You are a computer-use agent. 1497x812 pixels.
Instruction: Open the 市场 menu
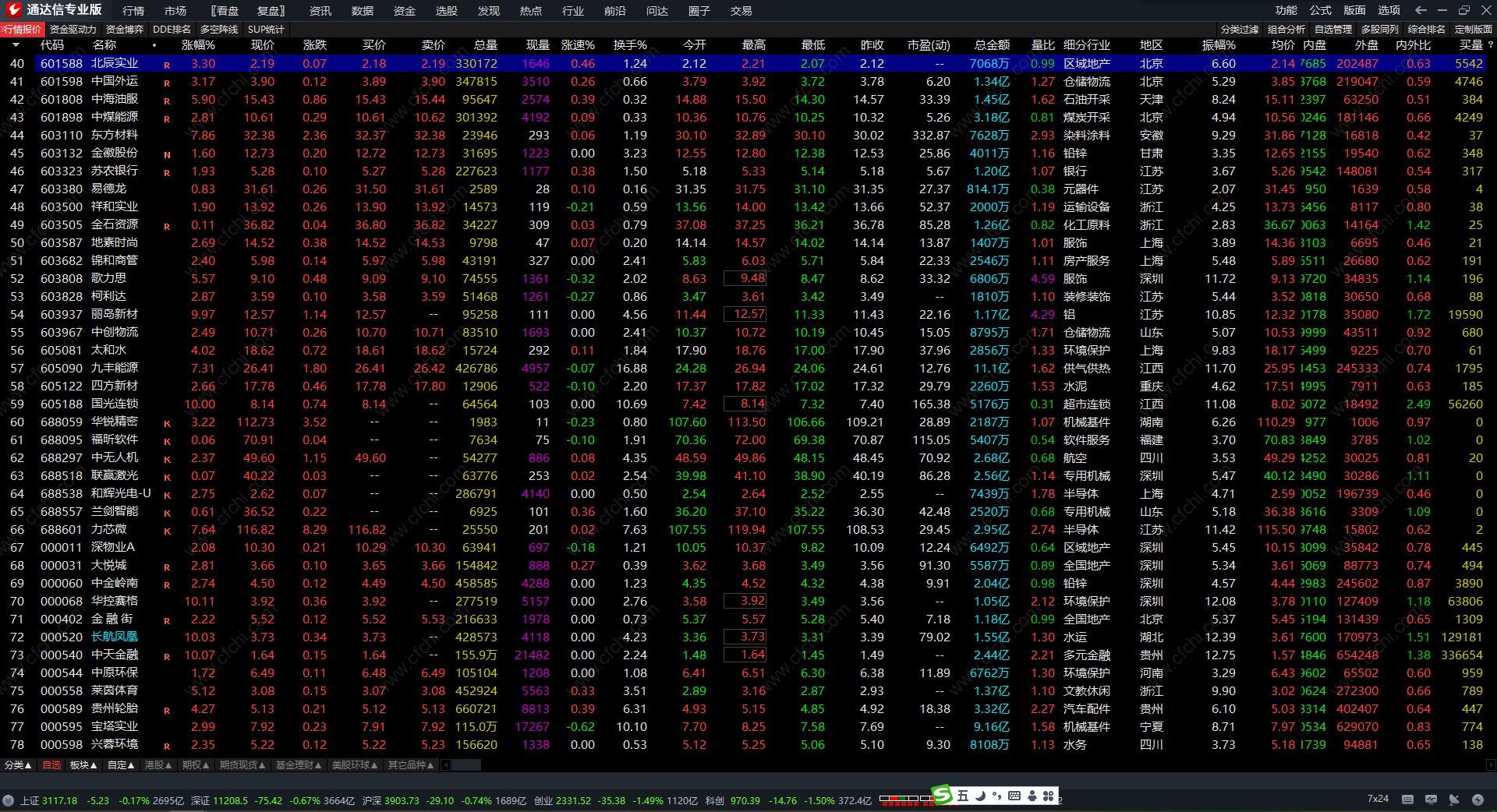175,11
